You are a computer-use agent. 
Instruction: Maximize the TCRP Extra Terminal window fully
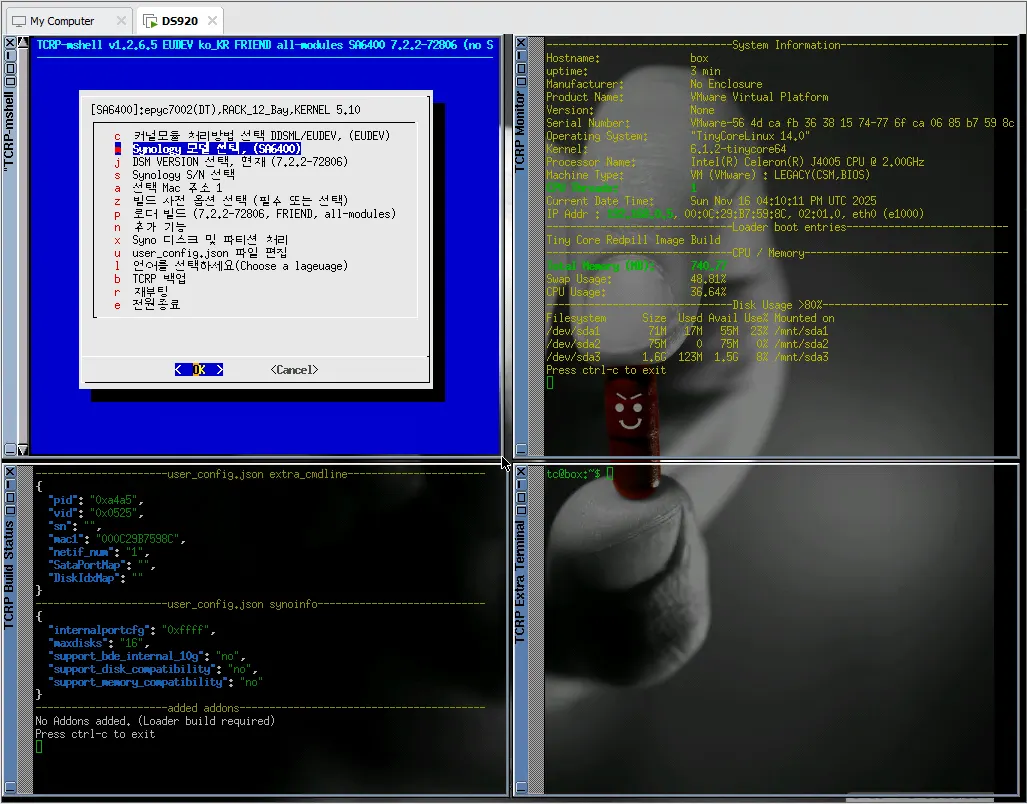tap(521, 498)
